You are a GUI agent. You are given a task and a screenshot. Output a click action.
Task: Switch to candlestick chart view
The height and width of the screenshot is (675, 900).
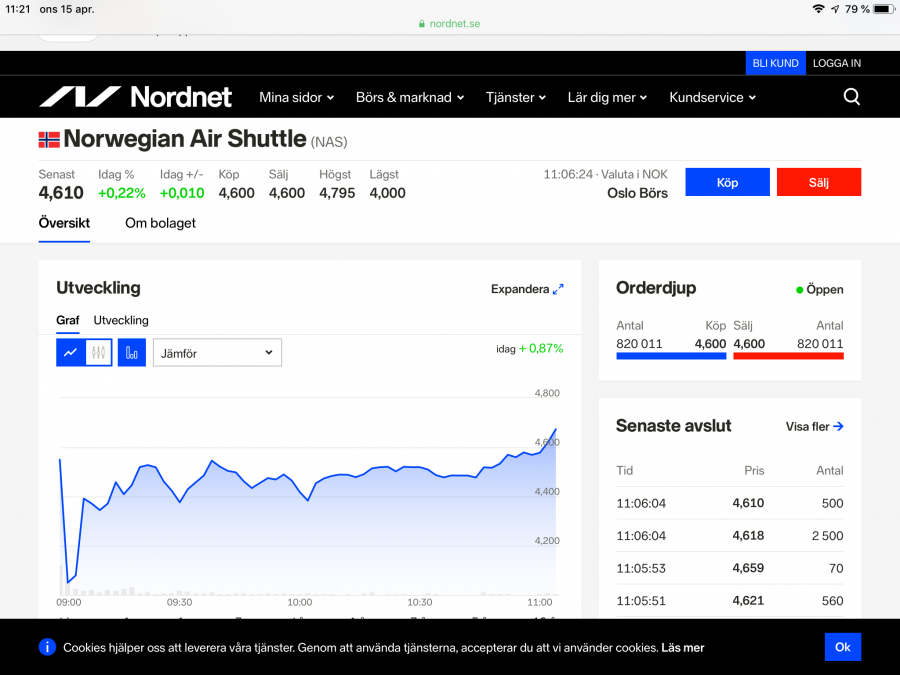coord(98,352)
